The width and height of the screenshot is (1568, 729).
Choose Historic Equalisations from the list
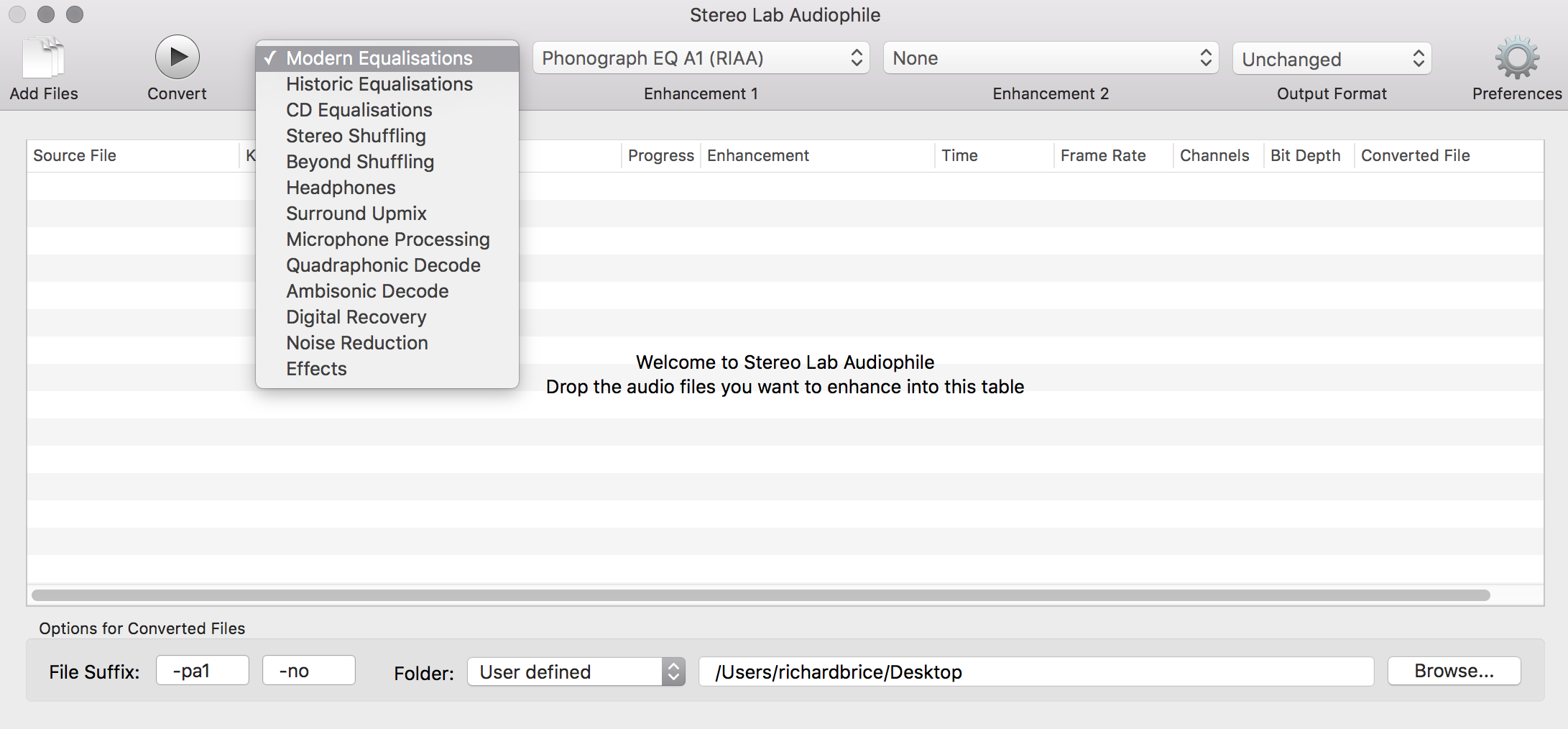click(x=387, y=84)
